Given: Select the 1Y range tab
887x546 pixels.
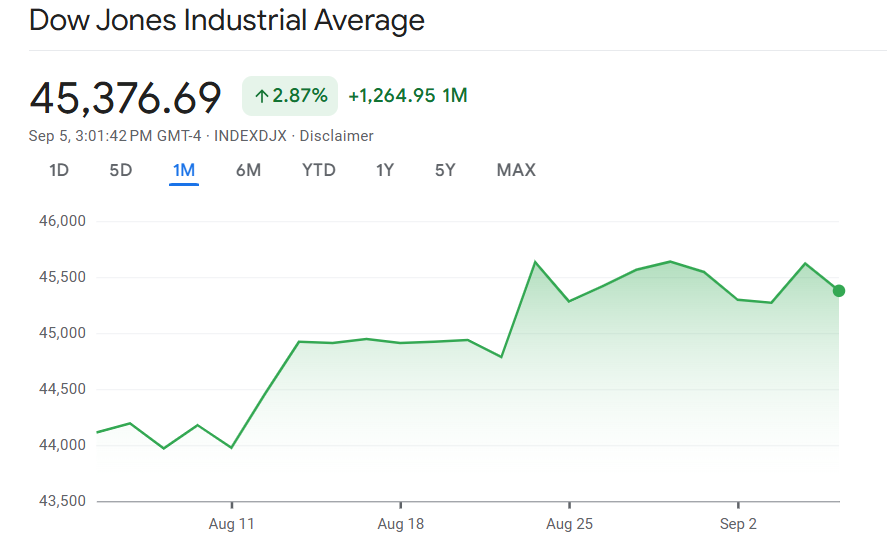Looking at the screenshot, I should click(x=385, y=170).
